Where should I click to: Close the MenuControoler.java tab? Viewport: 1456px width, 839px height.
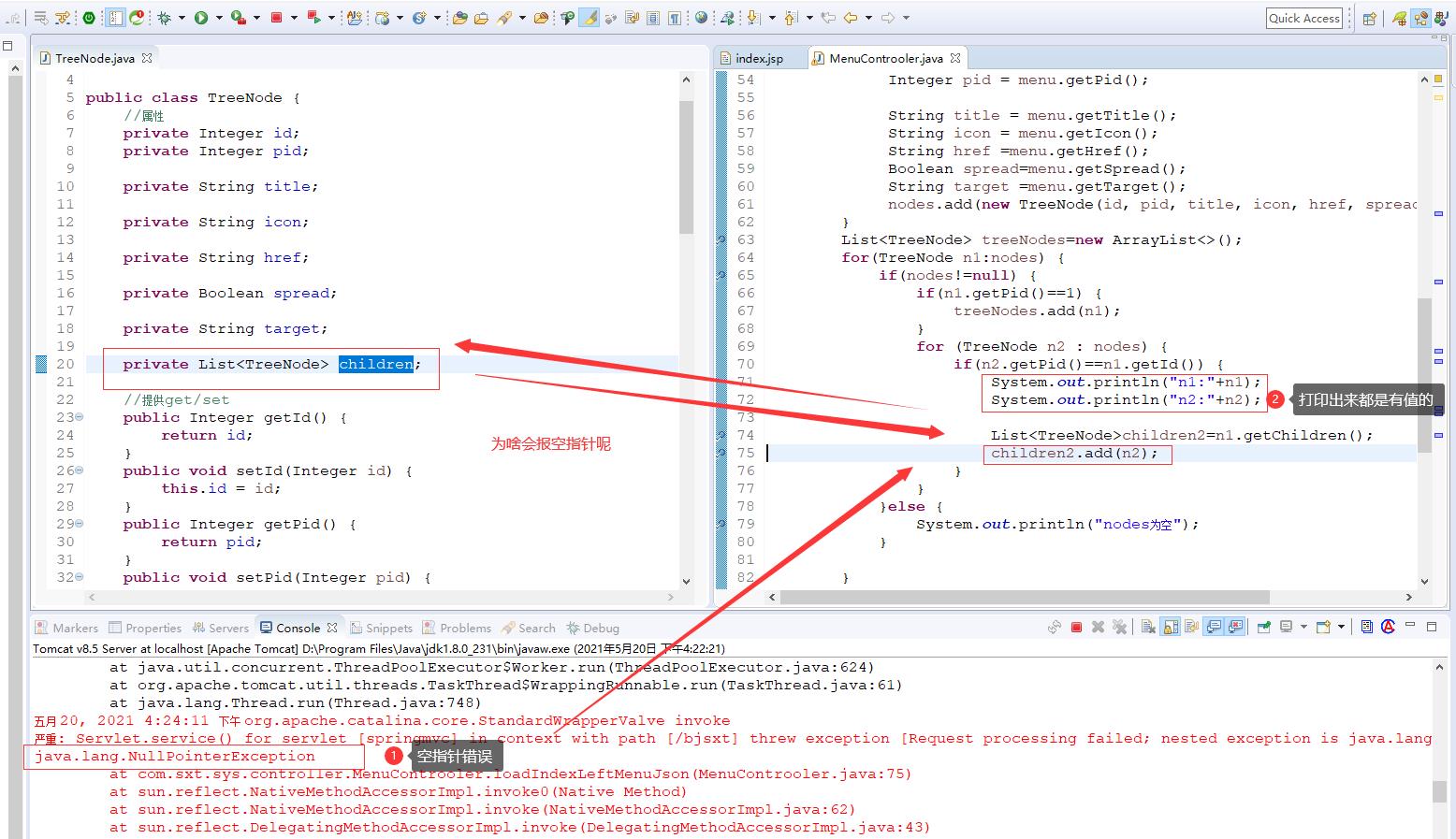[x=955, y=58]
